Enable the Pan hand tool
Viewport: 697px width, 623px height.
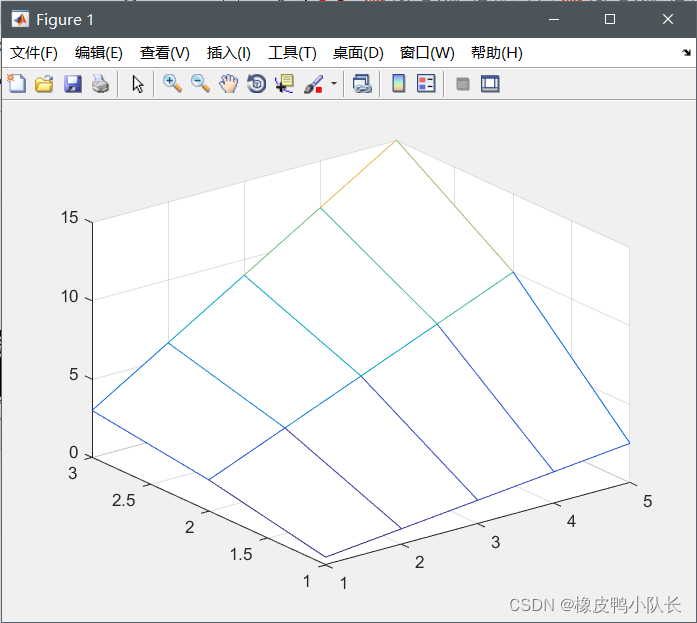tap(228, 84)
